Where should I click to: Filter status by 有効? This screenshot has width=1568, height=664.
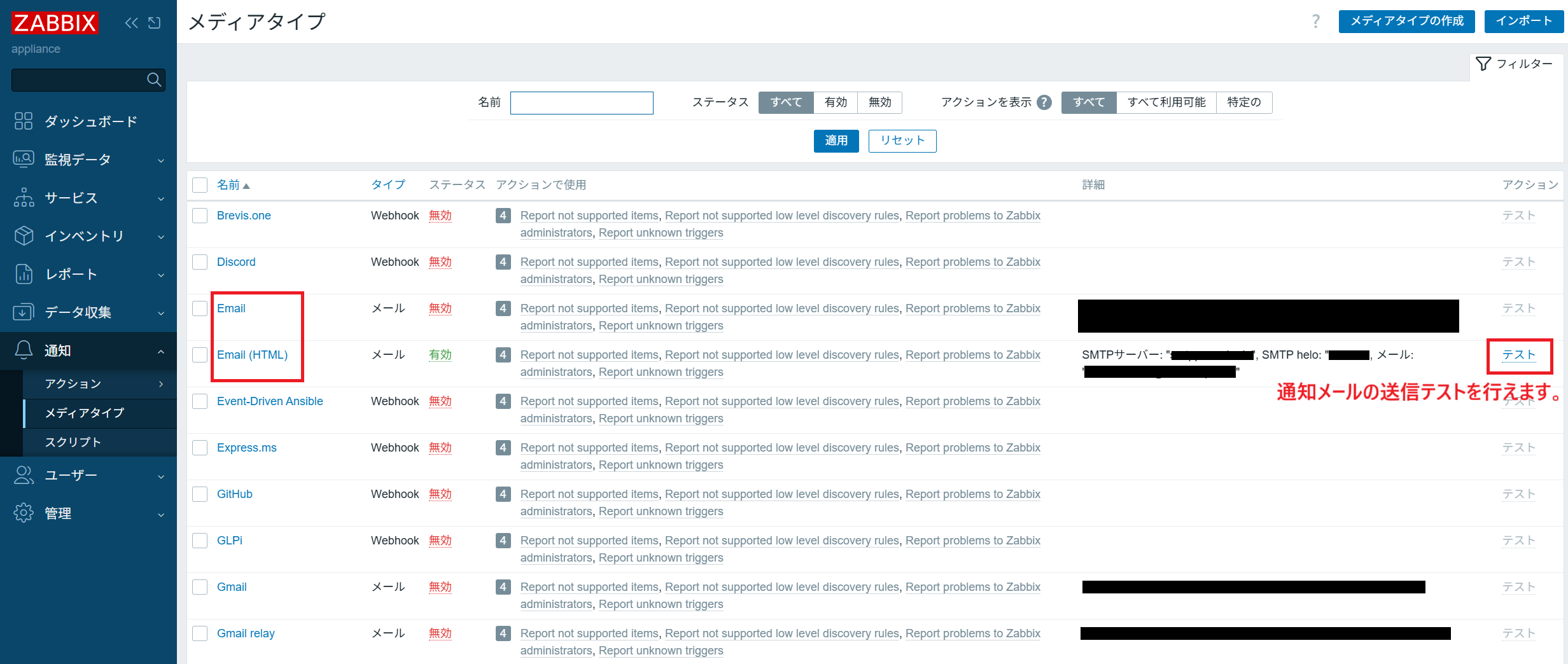(836, 102)
